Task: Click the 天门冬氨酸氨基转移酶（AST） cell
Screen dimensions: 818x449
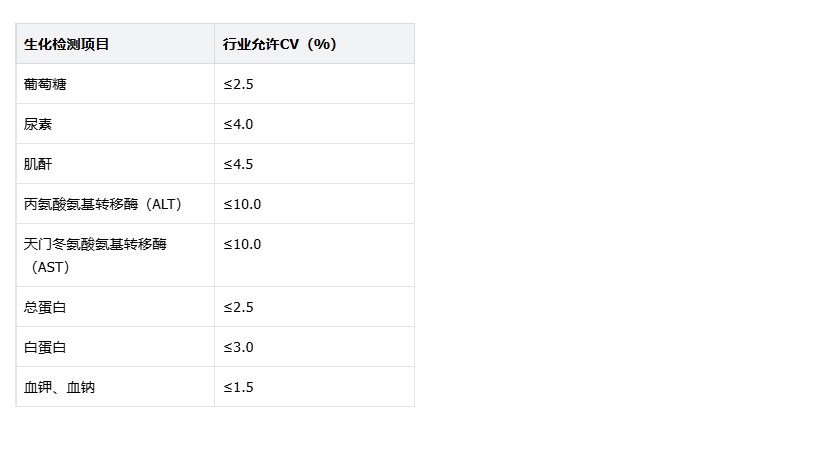Action: [x=115, y=256]
